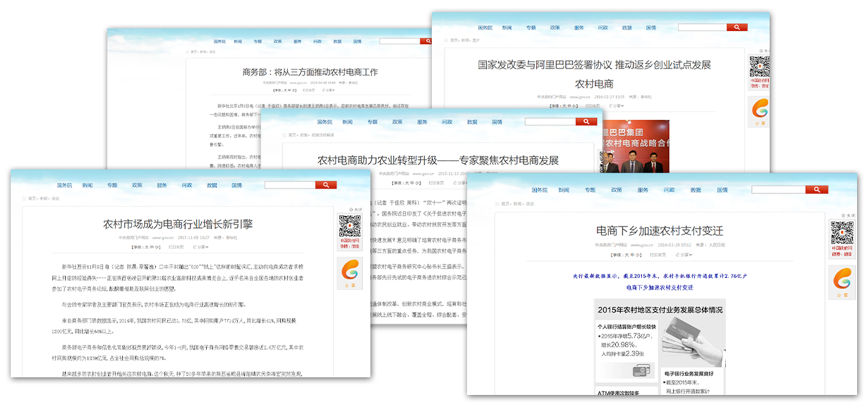Click the orange G logo beside the 国家发改委 article
Viewport: 865px width, 405px height.
click(x=760, y=108)
